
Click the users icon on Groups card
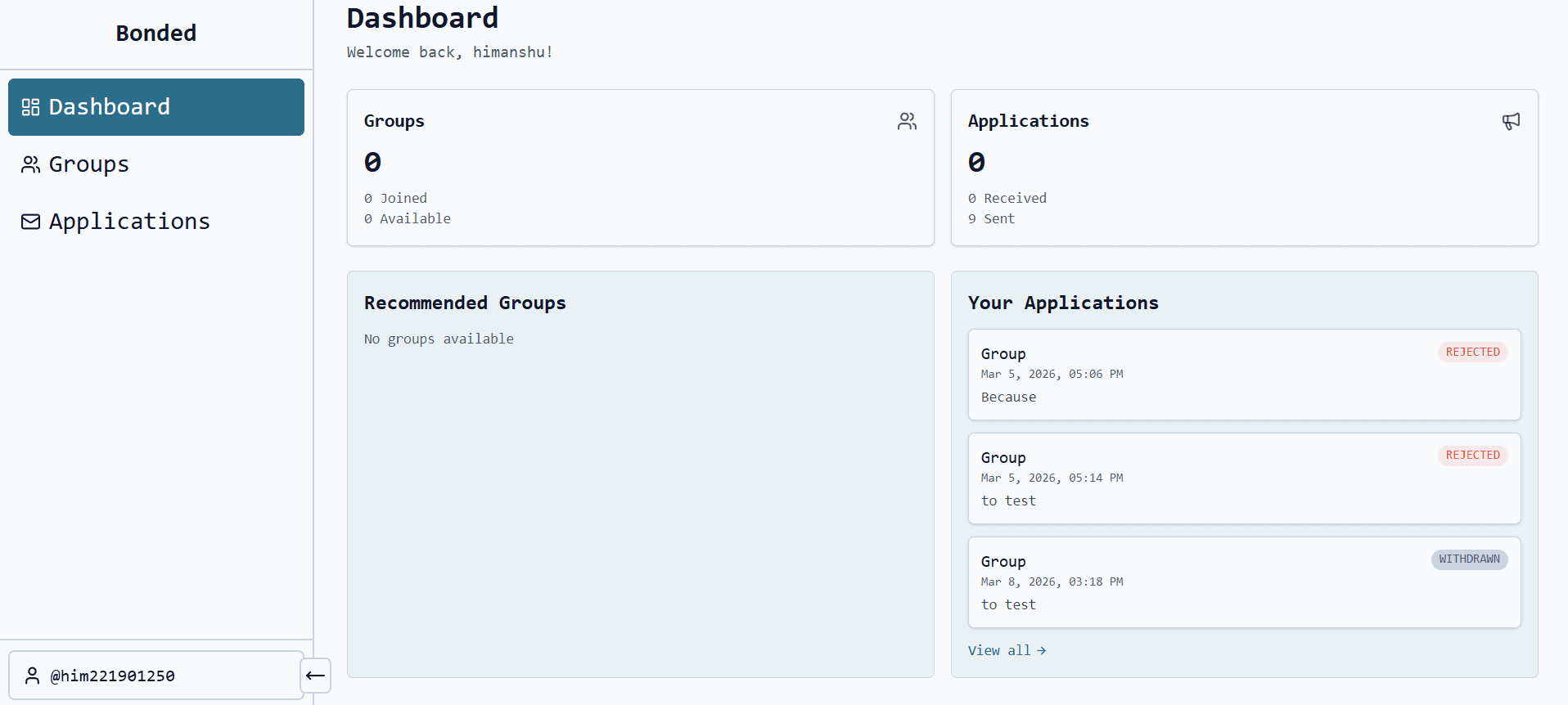coord(907,121)
